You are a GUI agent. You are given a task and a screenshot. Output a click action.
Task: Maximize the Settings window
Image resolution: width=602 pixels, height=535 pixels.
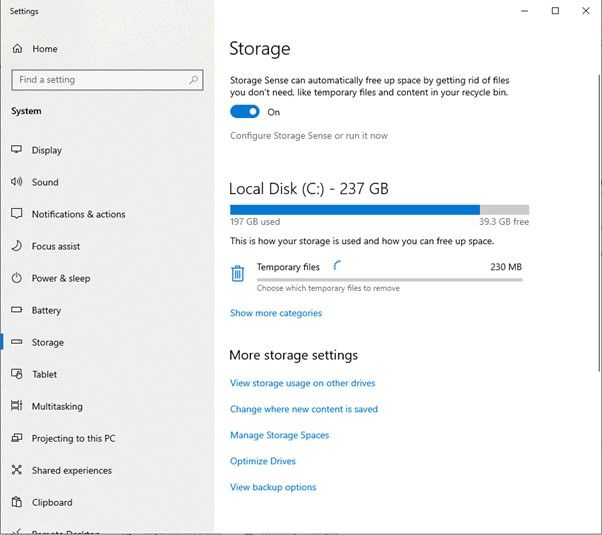pyautogui.click(x=555, y=11)
